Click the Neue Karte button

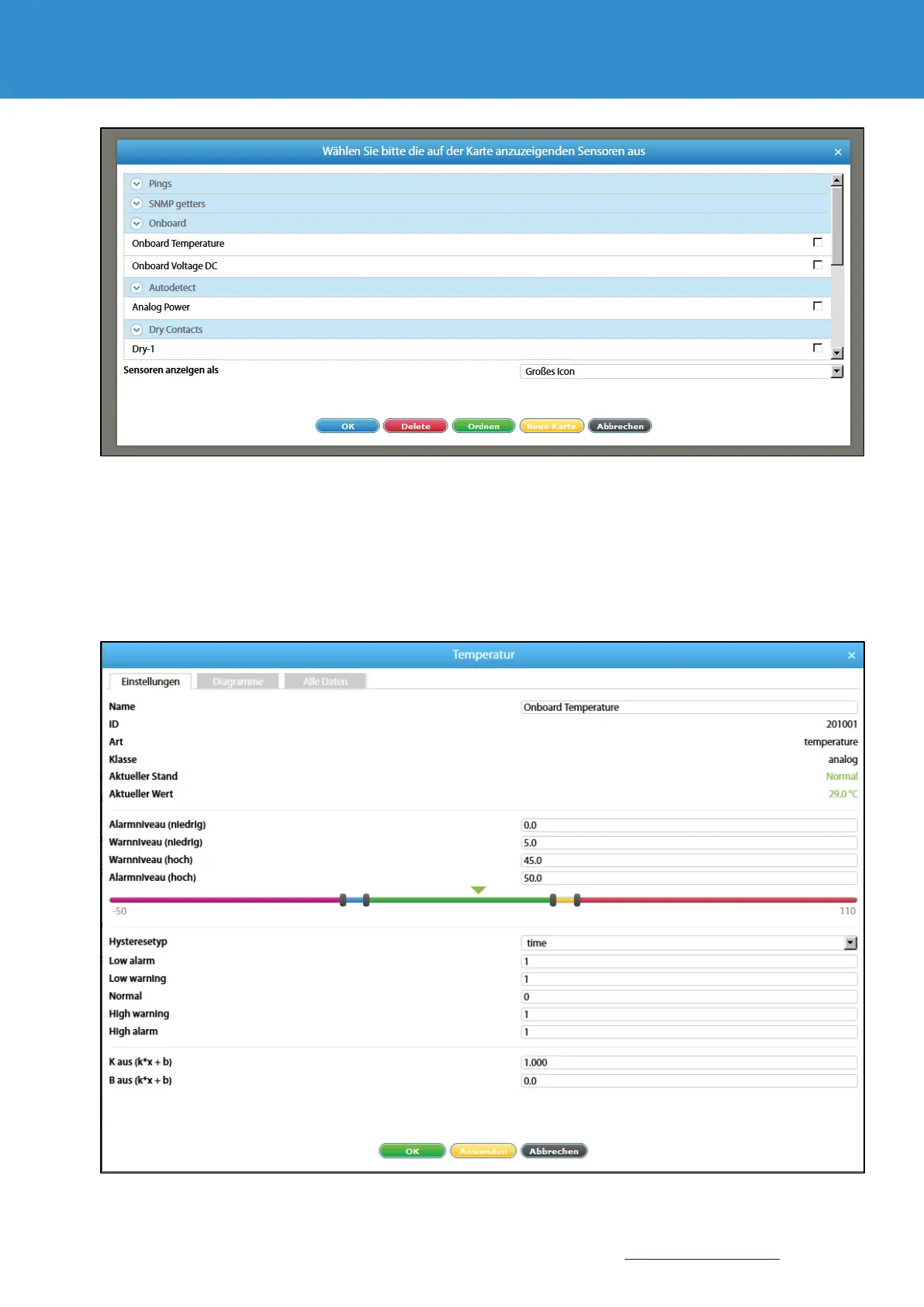552,426
